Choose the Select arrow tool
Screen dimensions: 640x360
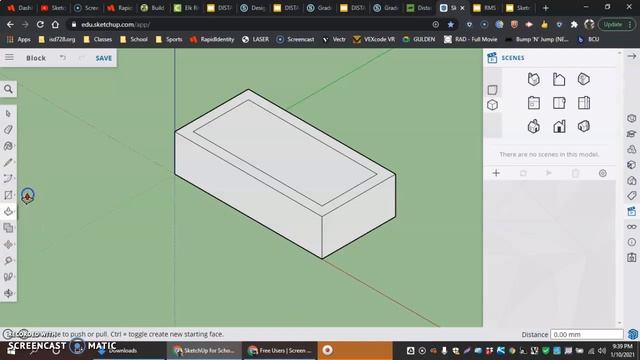pos(8,113)
